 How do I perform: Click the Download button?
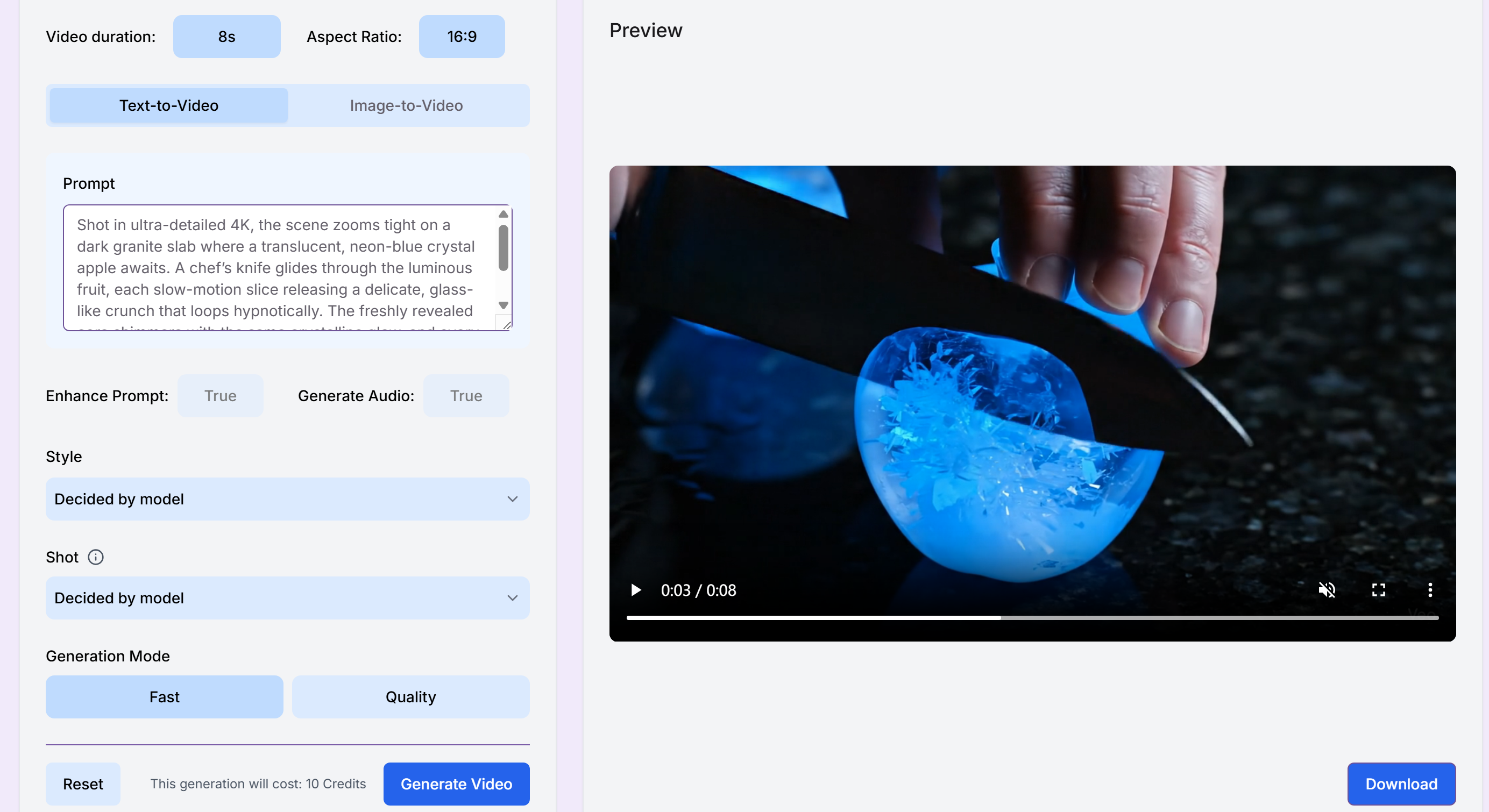1401,783
